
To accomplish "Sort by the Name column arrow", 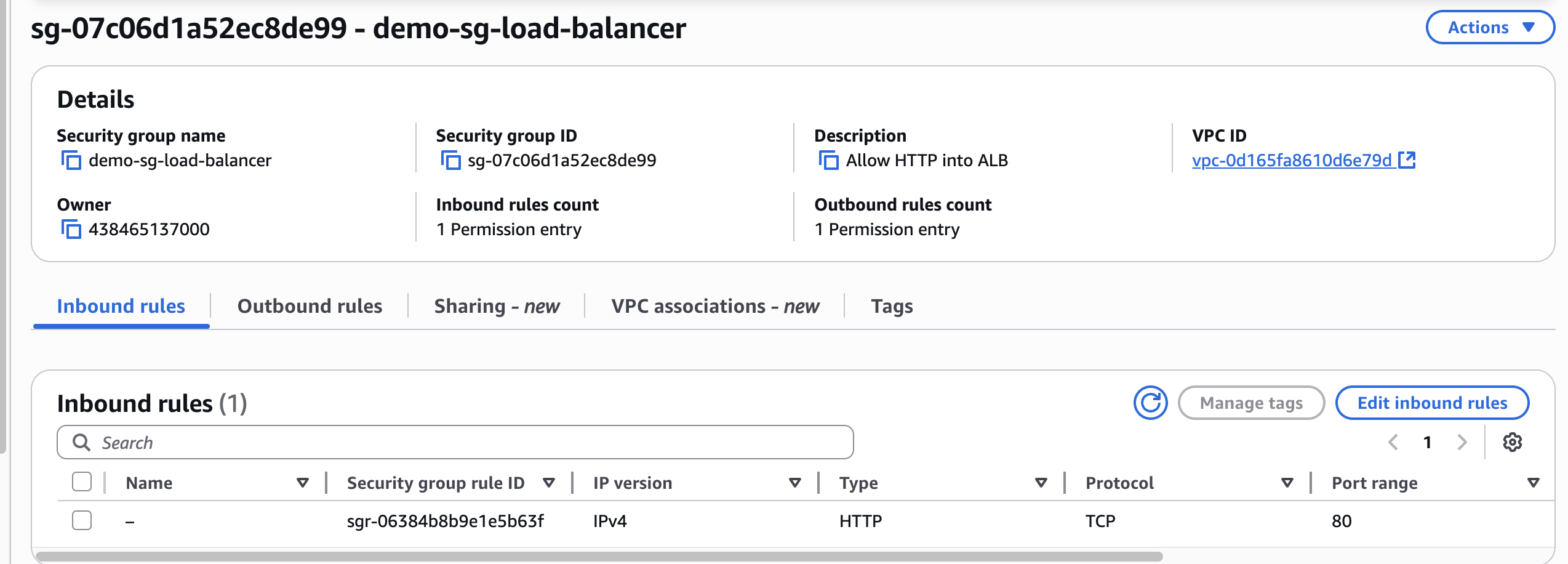I will pyautogui.click(x=302, y=483).
